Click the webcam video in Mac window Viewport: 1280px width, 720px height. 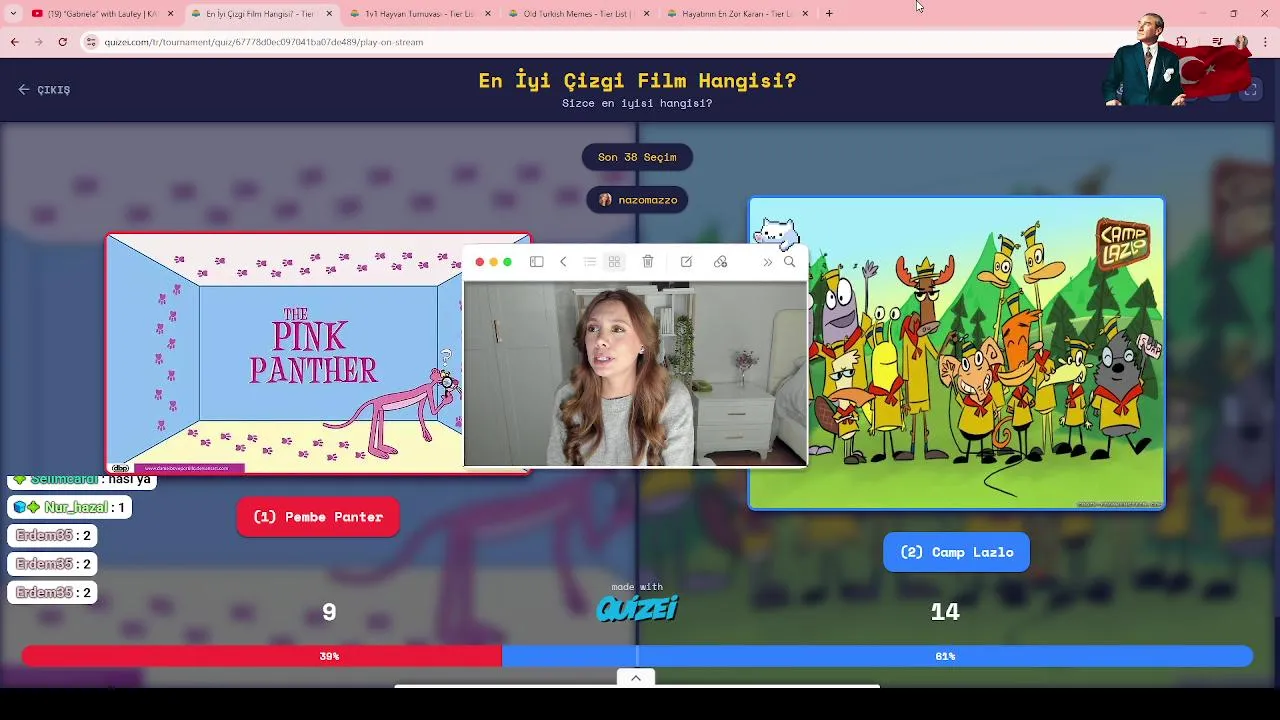point(635,374)
